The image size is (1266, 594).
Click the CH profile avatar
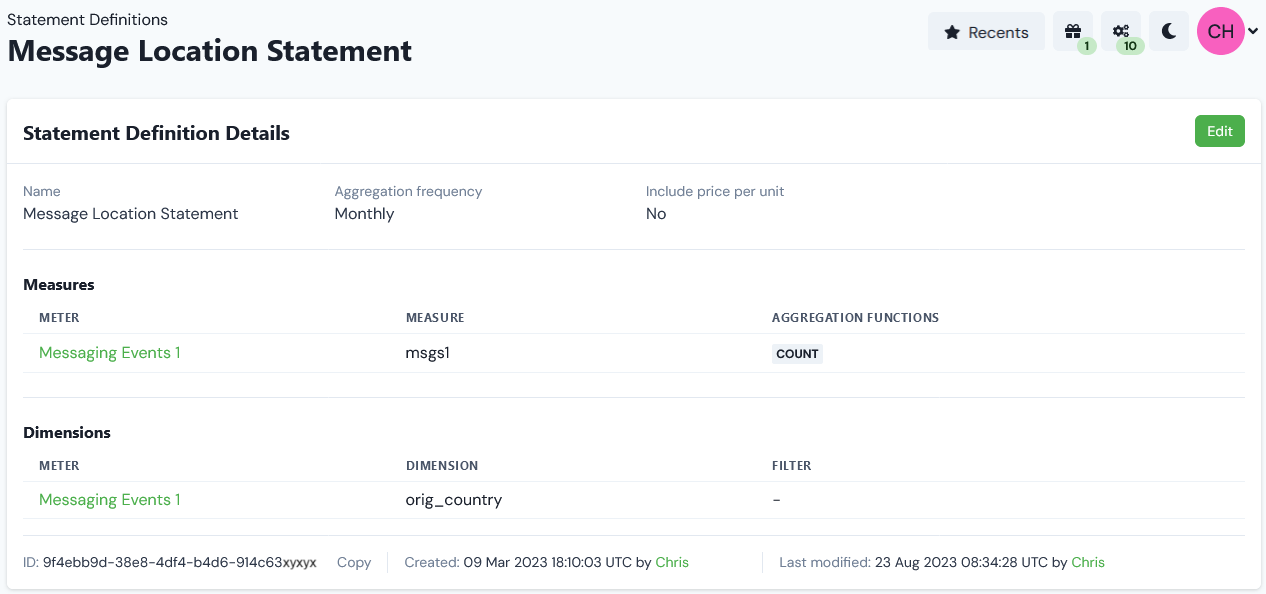pos(1220,31)
